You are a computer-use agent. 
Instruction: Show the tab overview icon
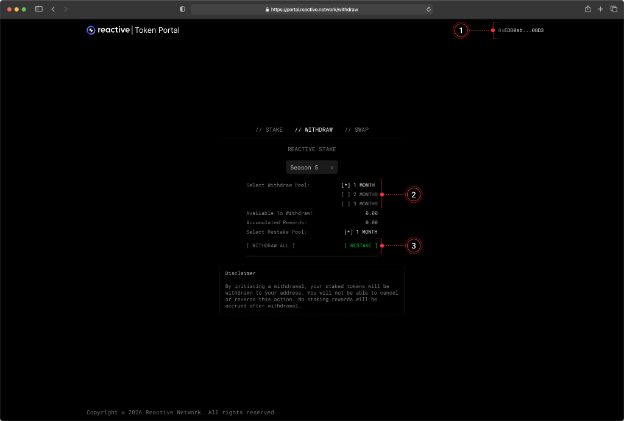click(614, 9)
